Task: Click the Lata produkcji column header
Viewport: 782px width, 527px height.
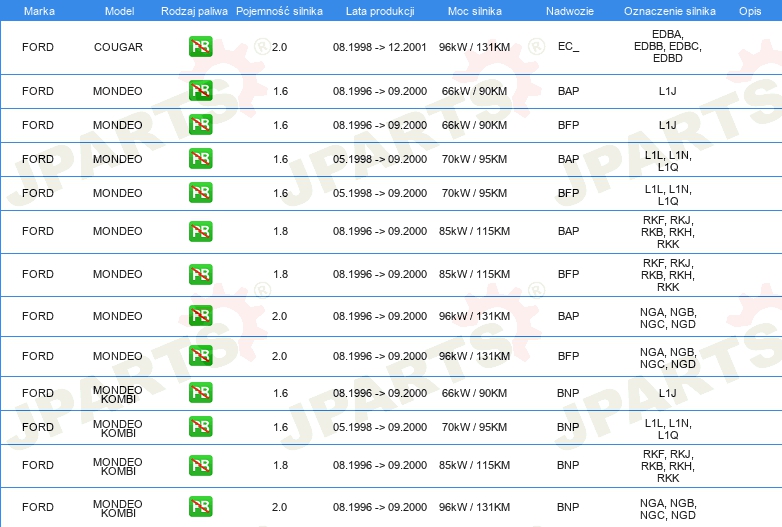Action: tap(379, 9)
